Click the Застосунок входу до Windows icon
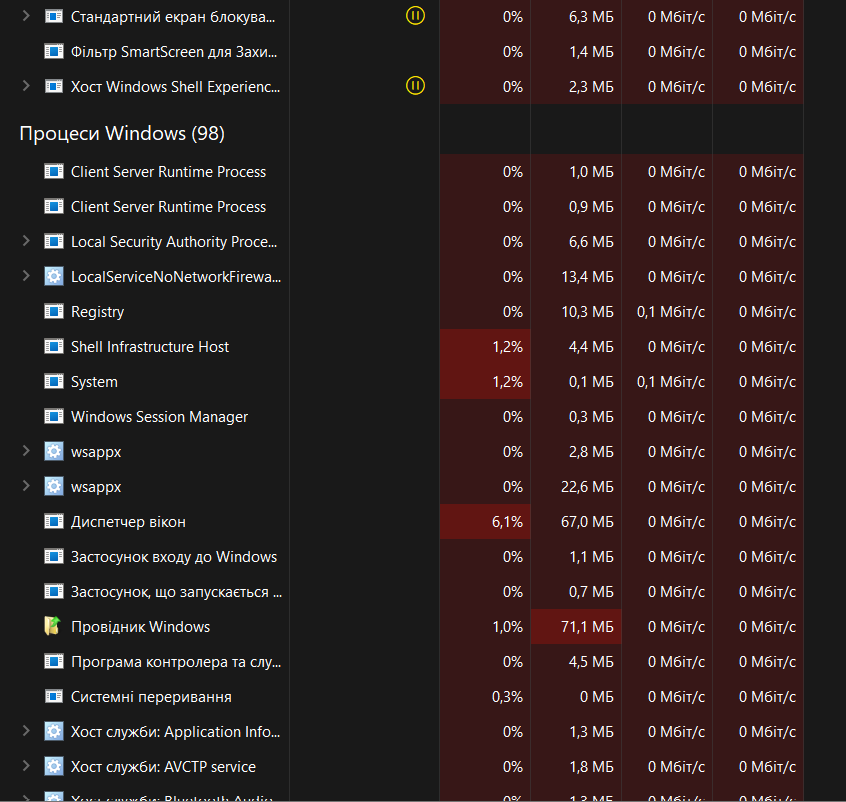The width and height of the screenshot is (846, 802). pos(53,556)
